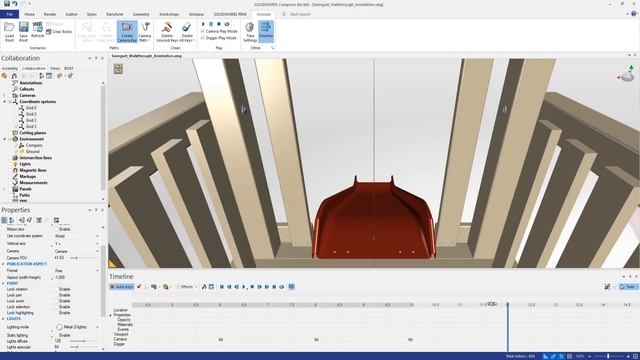
Task: Click the Aspect (width/height) value field
Action: tap(77, 278)
